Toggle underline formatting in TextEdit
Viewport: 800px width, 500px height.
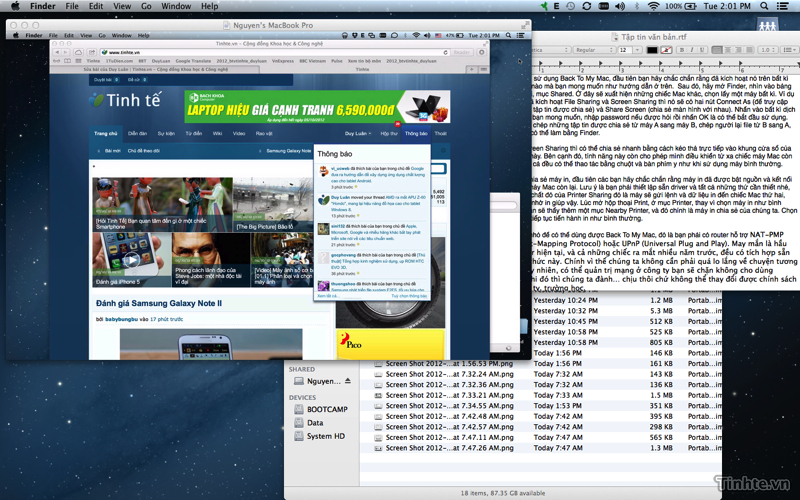tap(702, 49)
